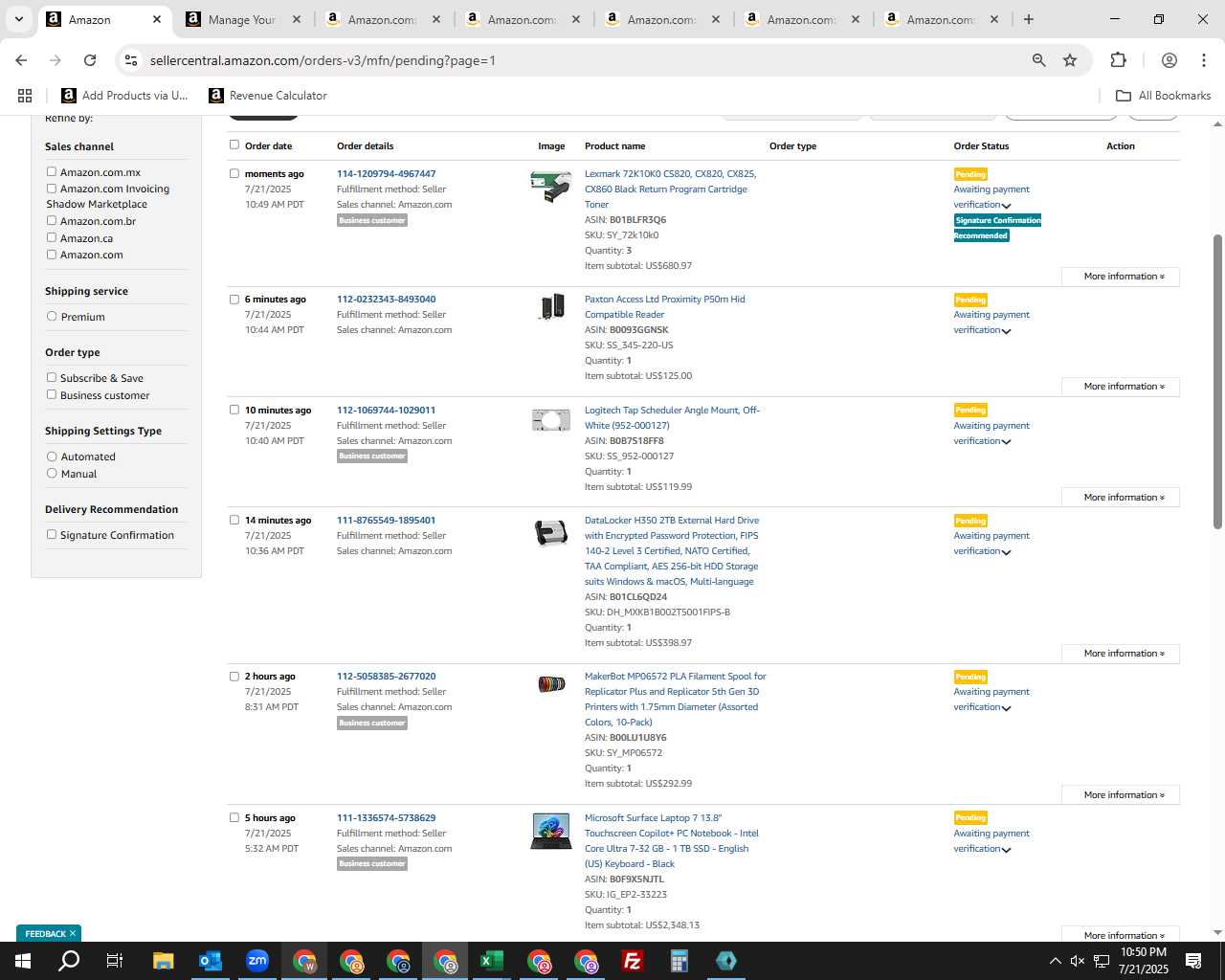Open Microsoft Surface Laptop product thumbnail
The image size is (1225, 980).
click(x=551, y=831)
